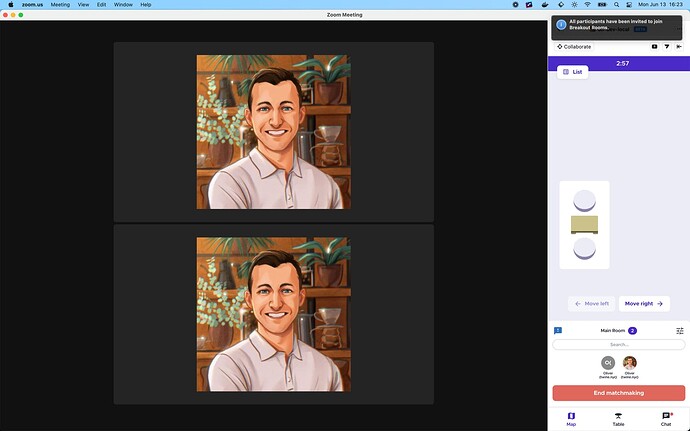Switch to List view

coord(573,72)
